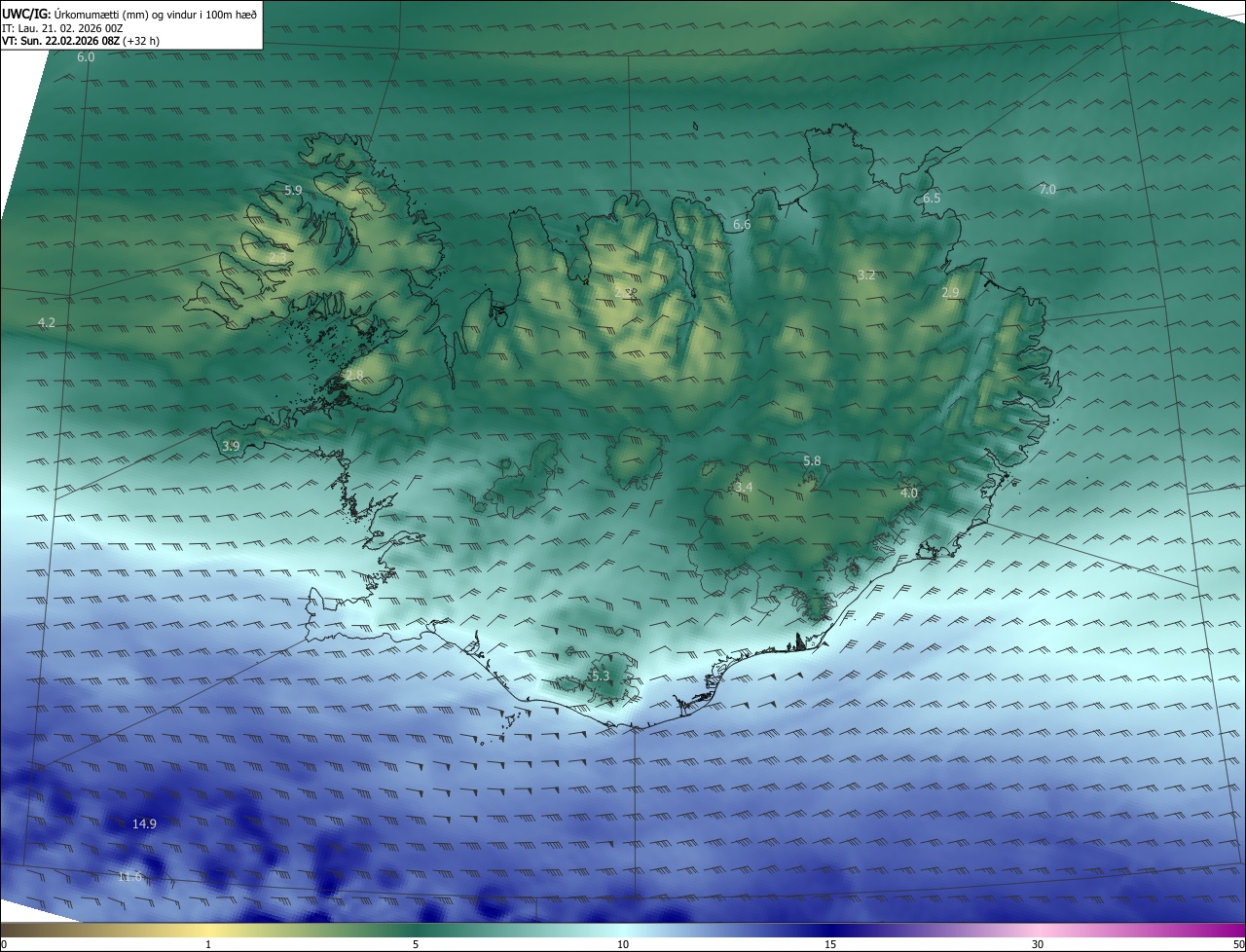Click the colorbar tick label 50
1246x952 pixels.
point(1239,944)
